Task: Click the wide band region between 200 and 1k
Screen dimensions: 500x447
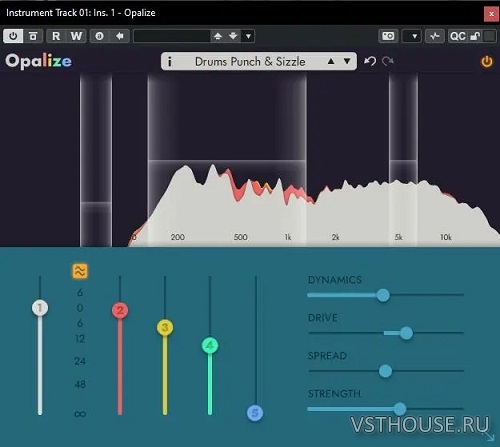Action: pos(227,160)
